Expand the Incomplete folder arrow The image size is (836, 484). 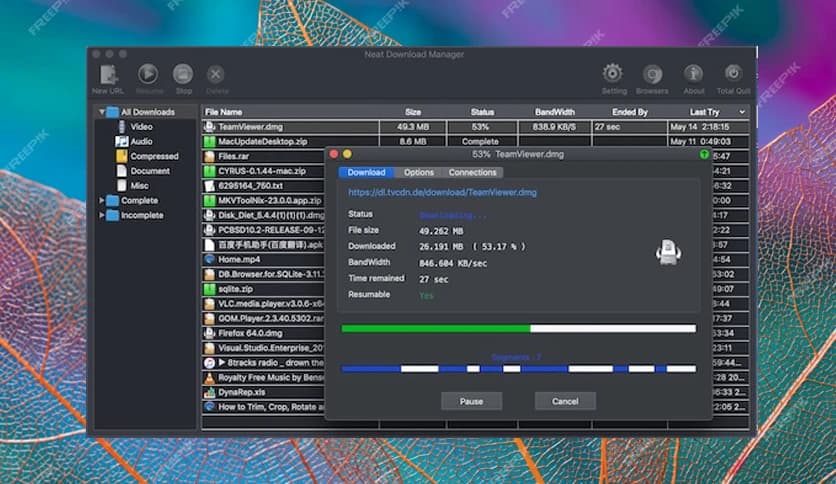[x=101, y=215]
